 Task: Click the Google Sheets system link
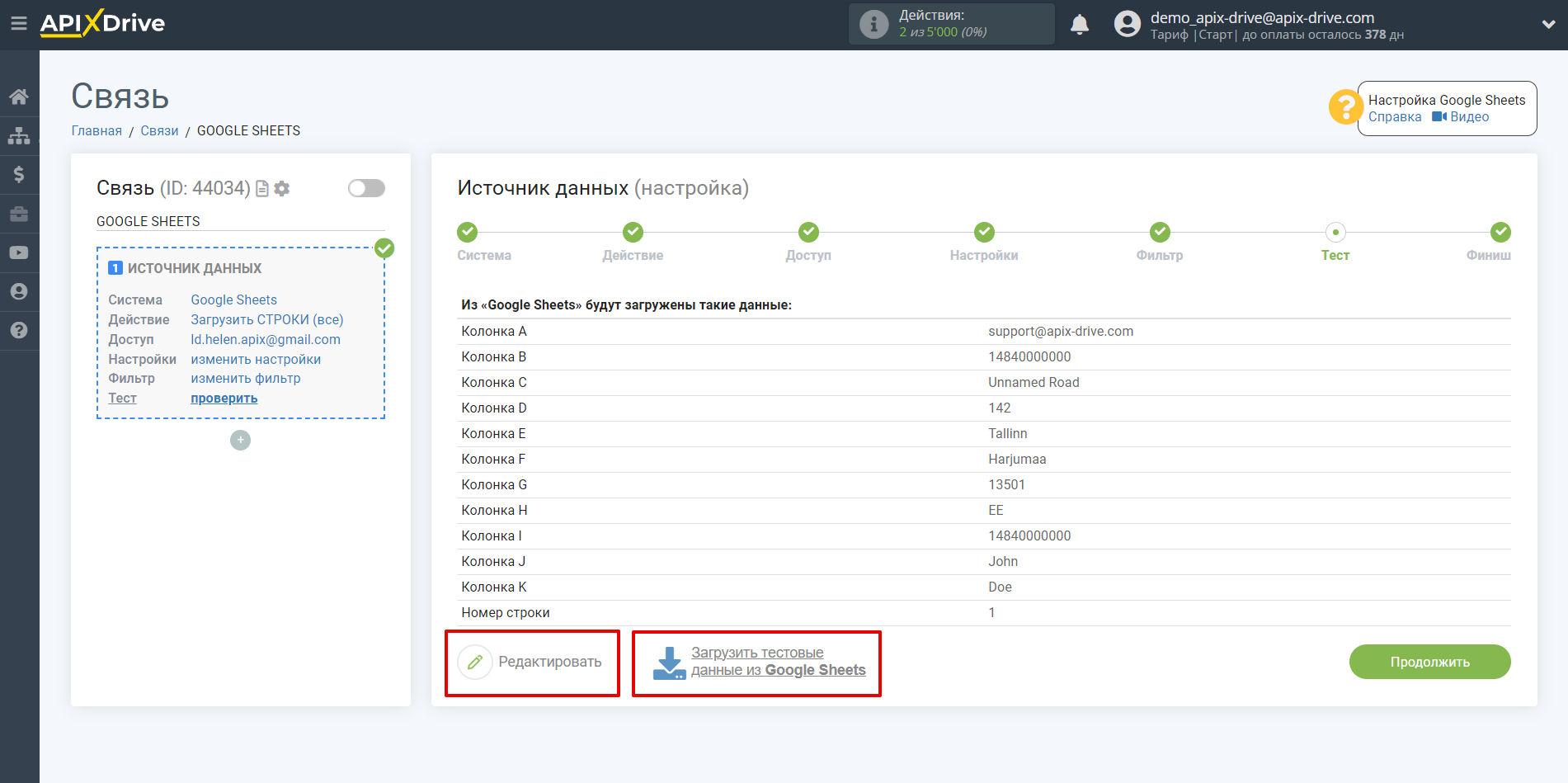234,300
